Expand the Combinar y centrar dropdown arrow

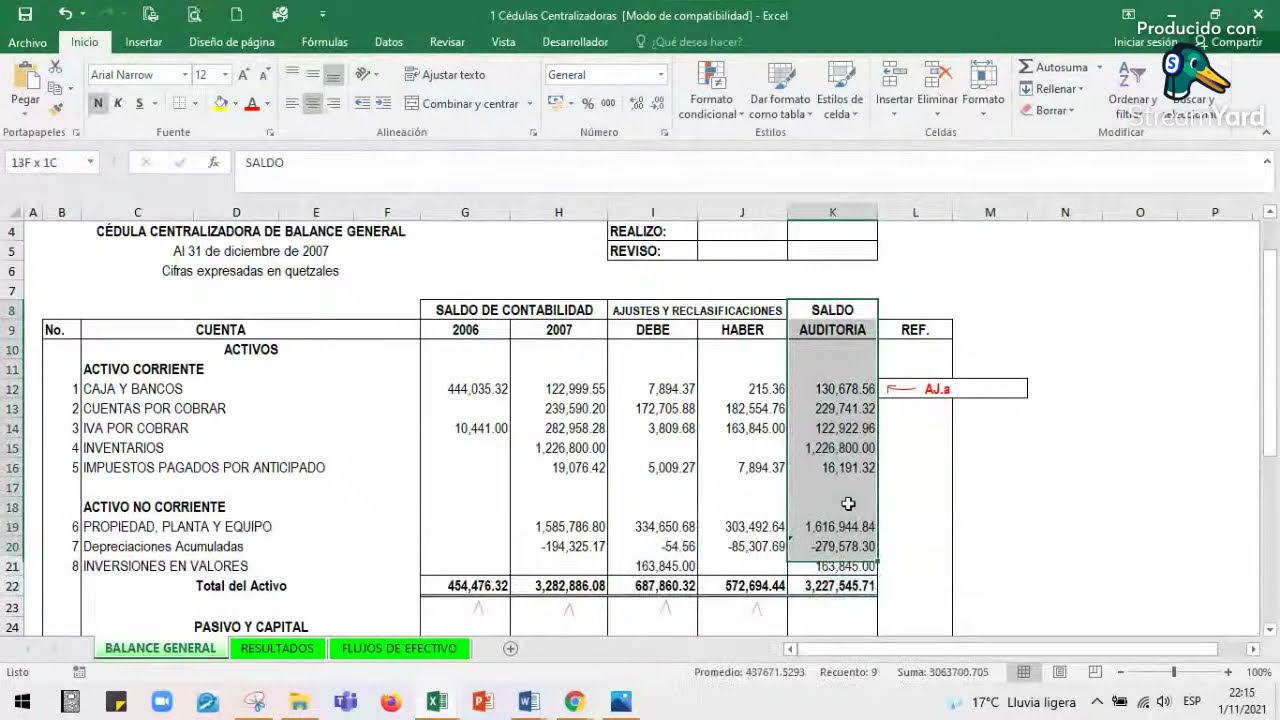(530, 104)
